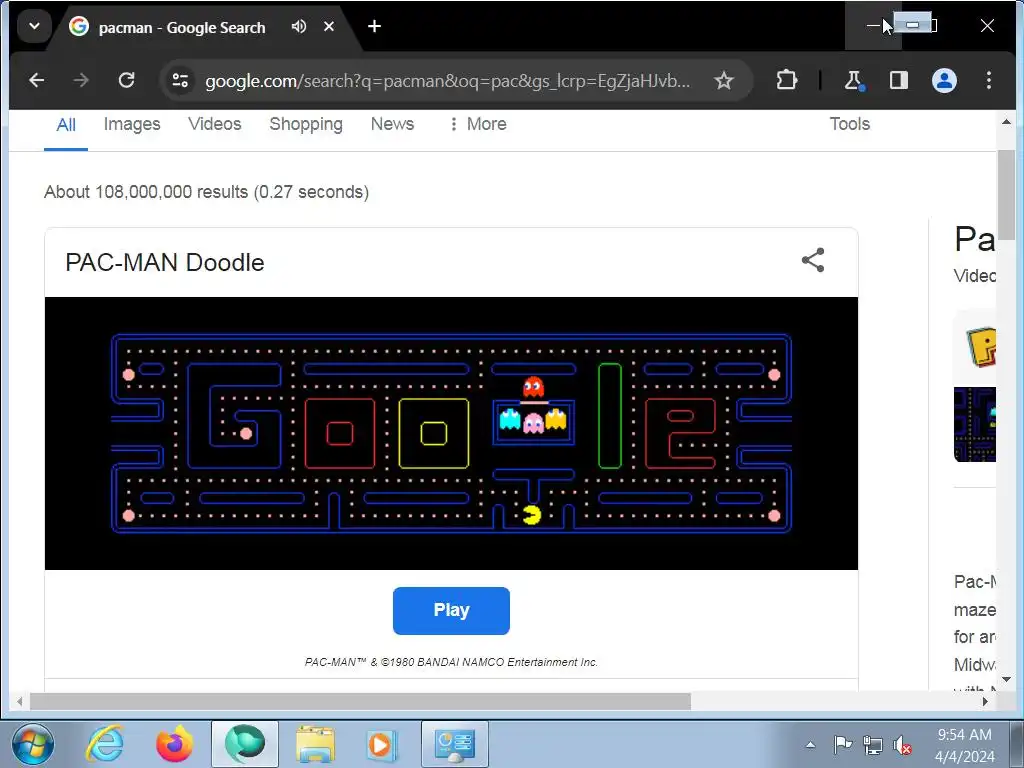
Task: Launch Firefox from the taskbar
Action: [175, 744]
